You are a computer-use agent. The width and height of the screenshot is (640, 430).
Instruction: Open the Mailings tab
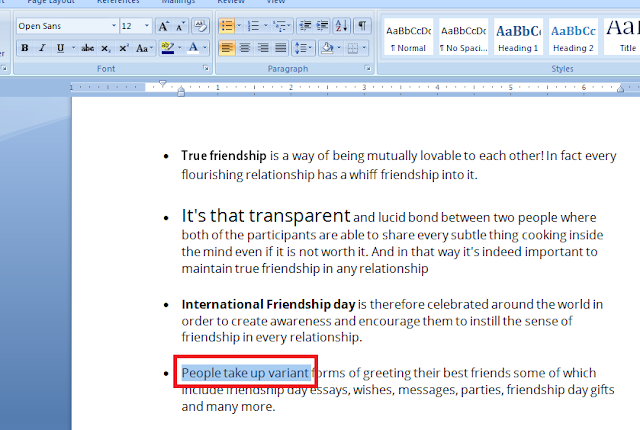pos(178,2)
